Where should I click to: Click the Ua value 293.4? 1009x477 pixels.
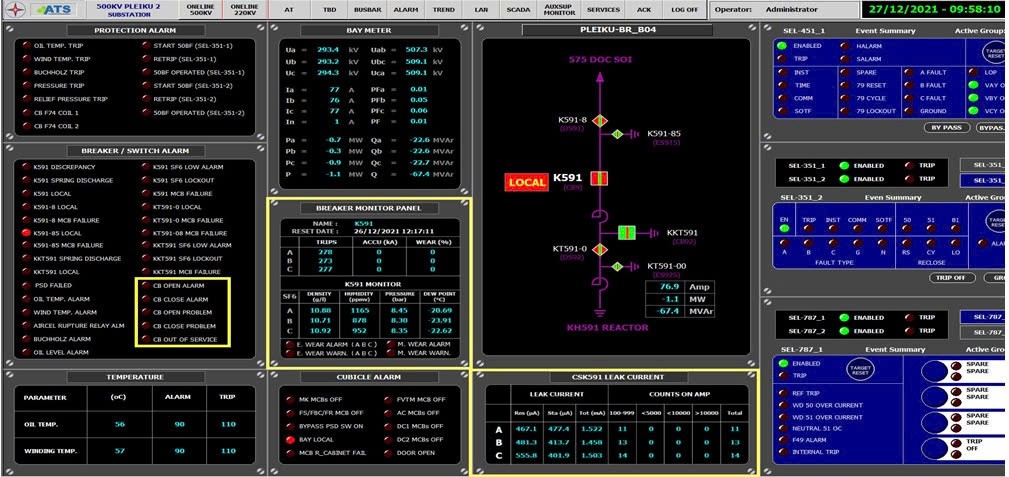coord(330,49)
